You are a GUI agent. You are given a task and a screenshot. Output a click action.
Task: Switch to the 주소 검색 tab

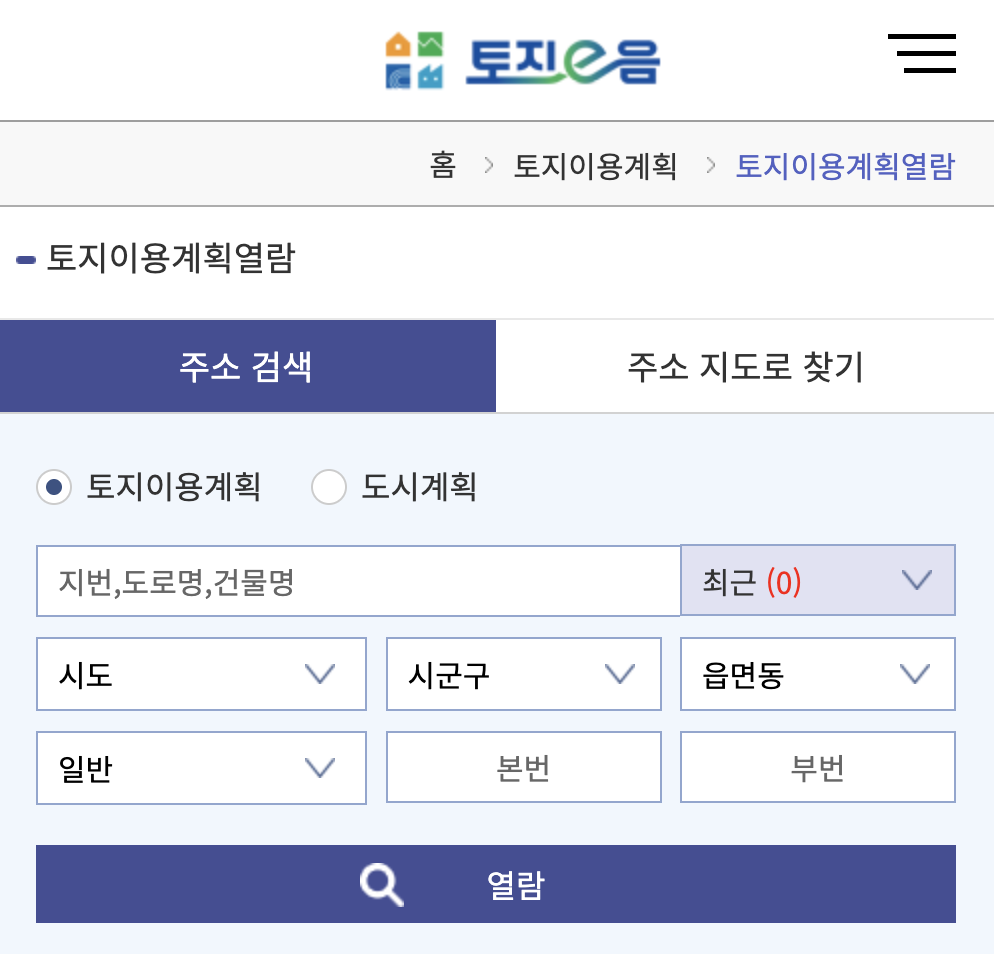(247, 365)
